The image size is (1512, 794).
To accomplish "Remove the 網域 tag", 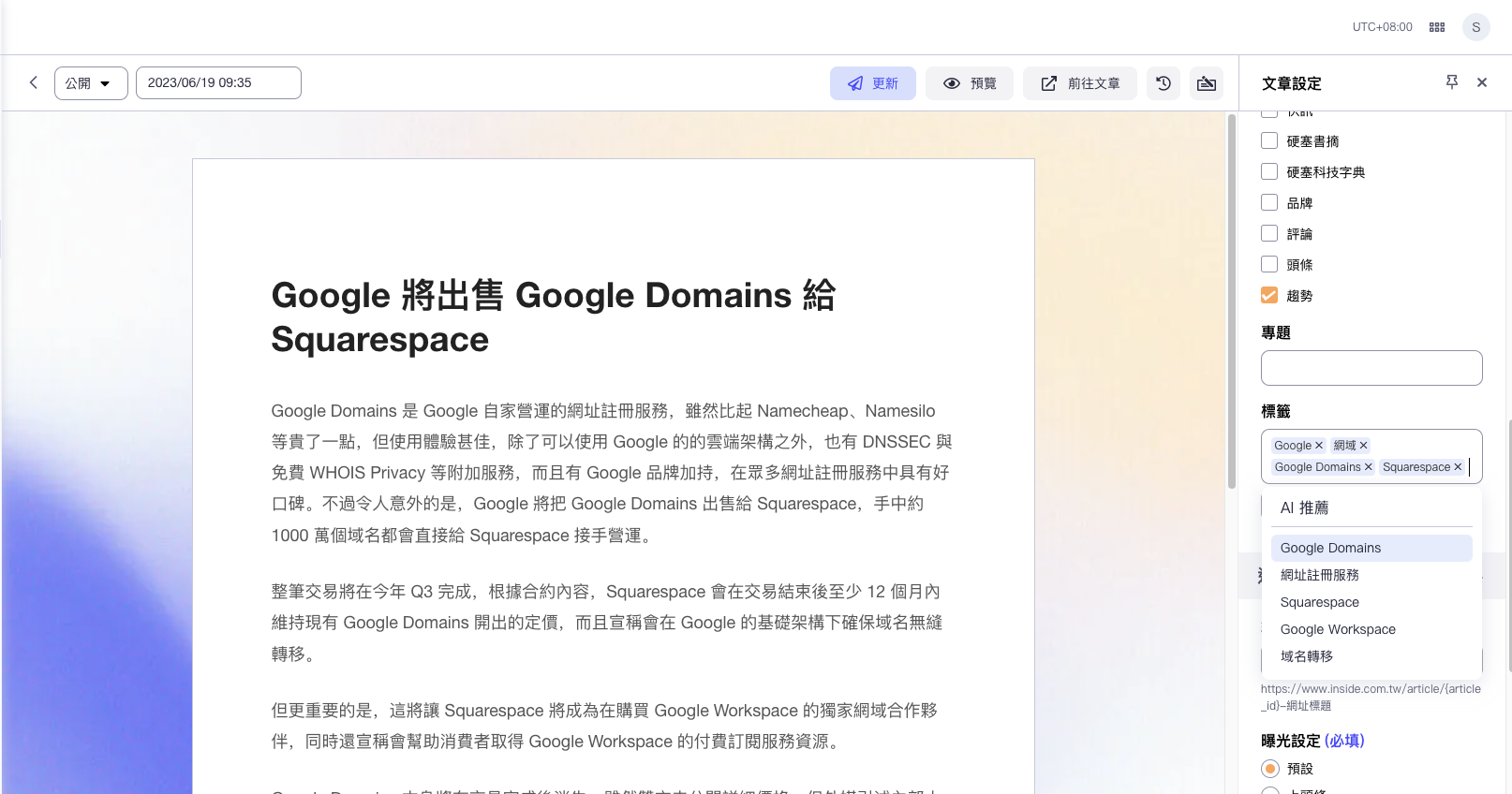I will 1364,446.
